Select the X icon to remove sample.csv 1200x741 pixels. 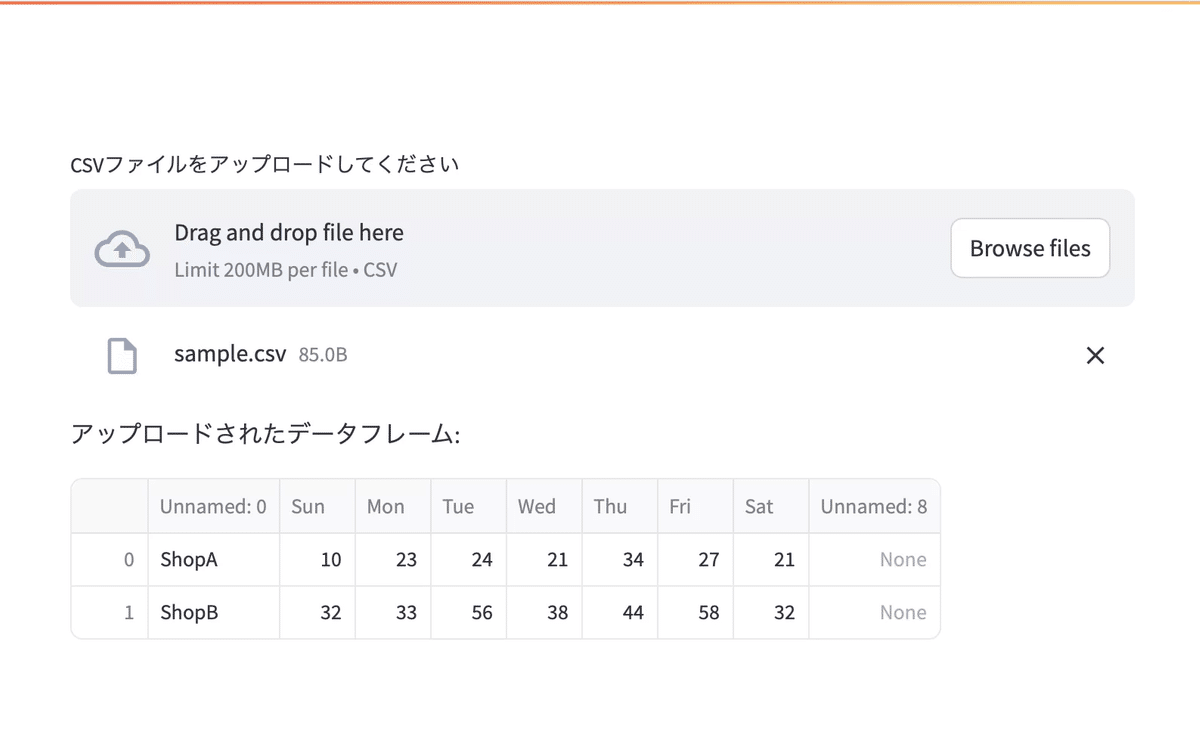coord(1095,355)
